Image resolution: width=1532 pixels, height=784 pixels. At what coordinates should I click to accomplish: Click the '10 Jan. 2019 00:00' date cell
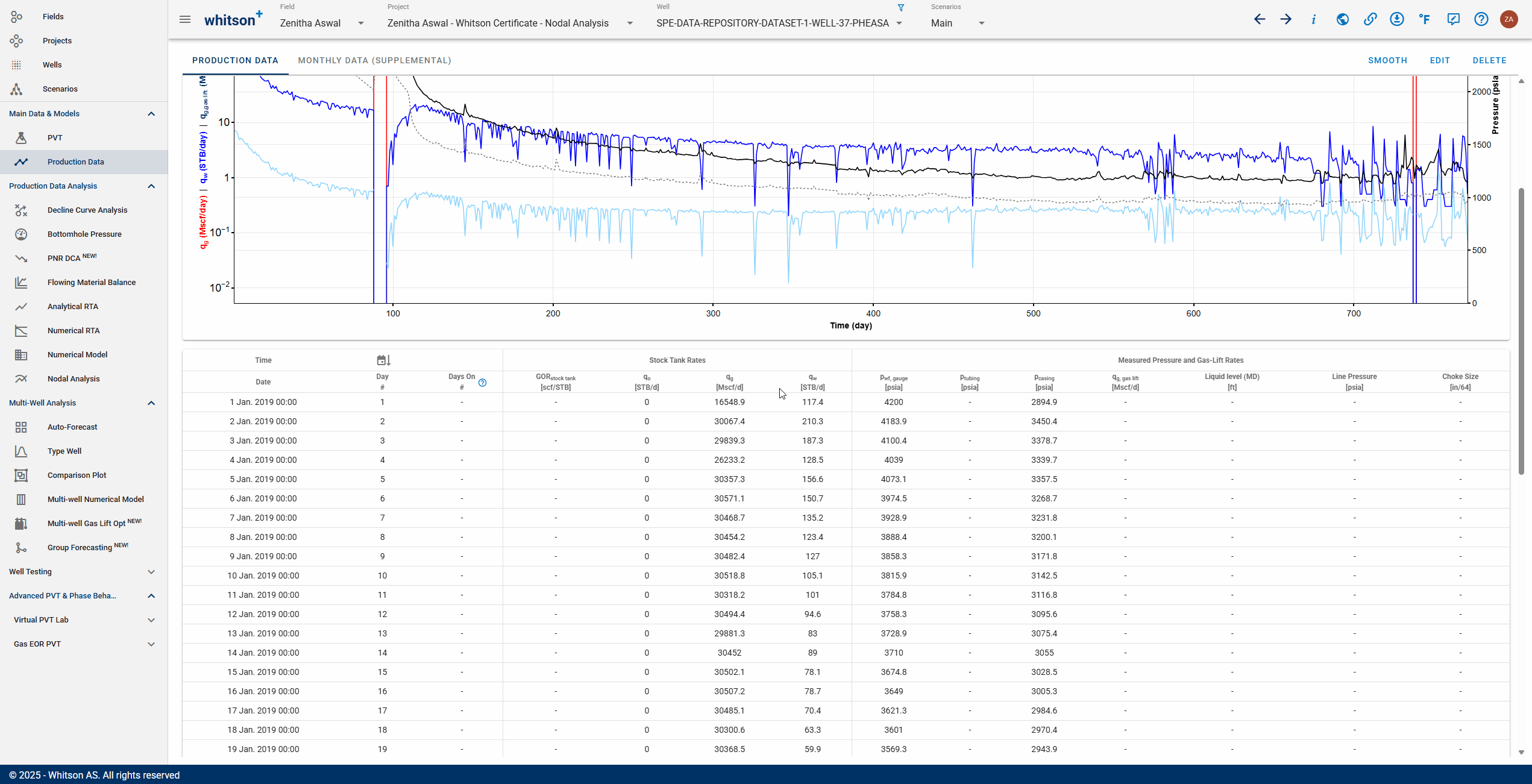(x=263, y=575)
